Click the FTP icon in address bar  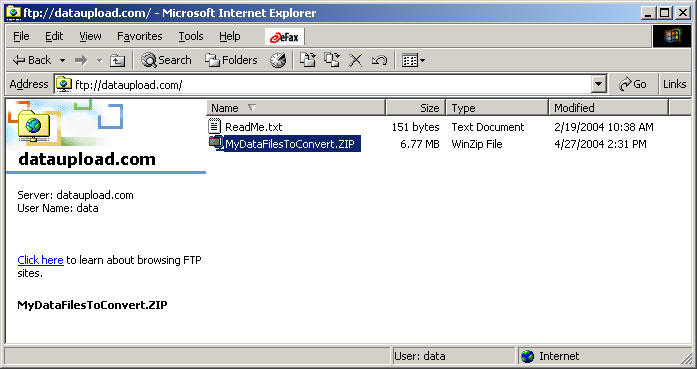pyautogui.click(x=64, y=84)
